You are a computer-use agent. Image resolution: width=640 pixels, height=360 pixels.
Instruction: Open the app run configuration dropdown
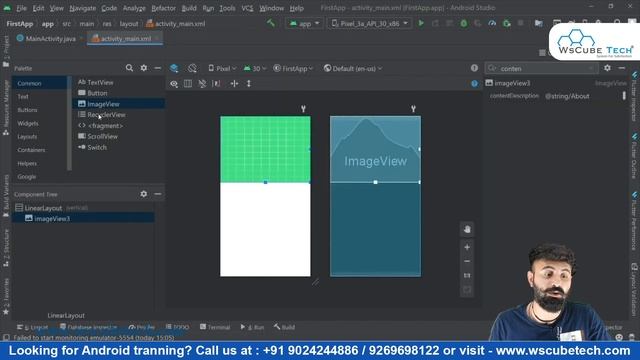coord(304,24)
